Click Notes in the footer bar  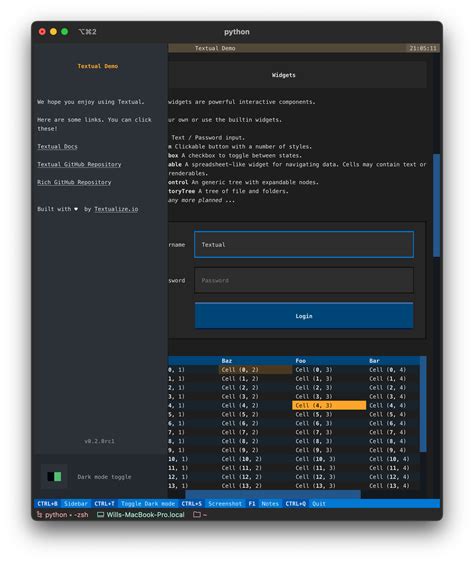click(270, 504)
